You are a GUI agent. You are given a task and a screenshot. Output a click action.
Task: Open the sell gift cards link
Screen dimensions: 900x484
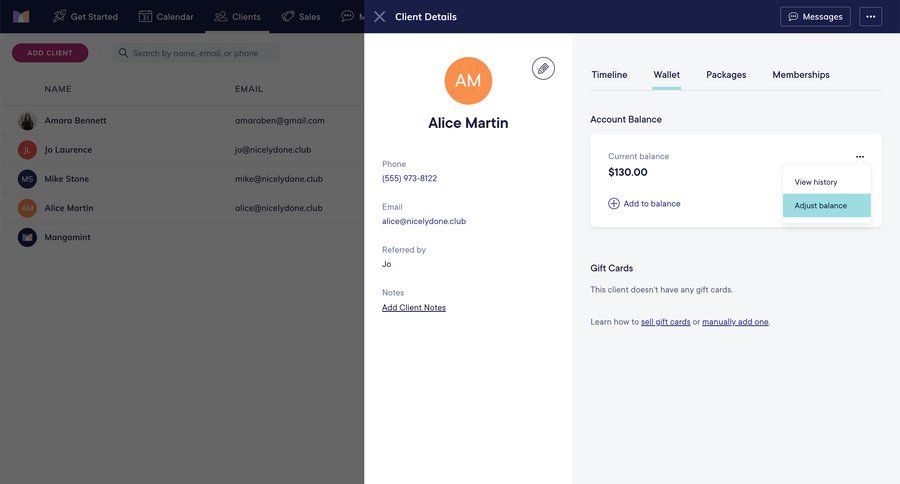pos(665,322)
